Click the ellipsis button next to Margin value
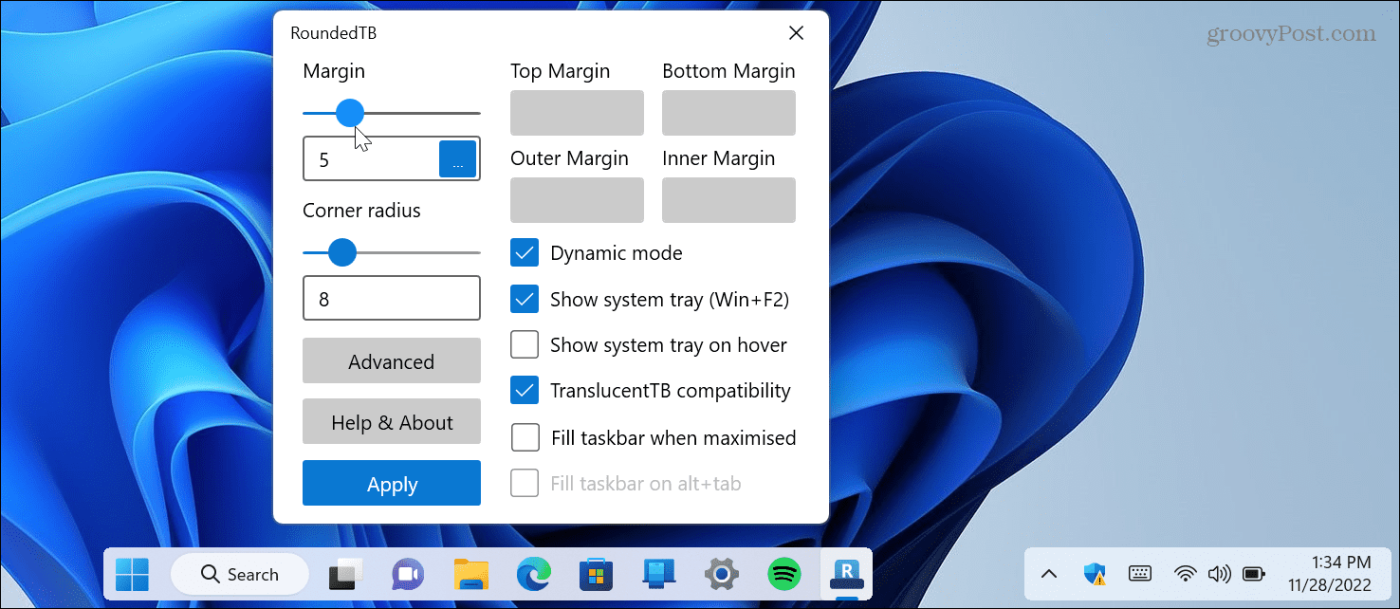 point(458,159)
